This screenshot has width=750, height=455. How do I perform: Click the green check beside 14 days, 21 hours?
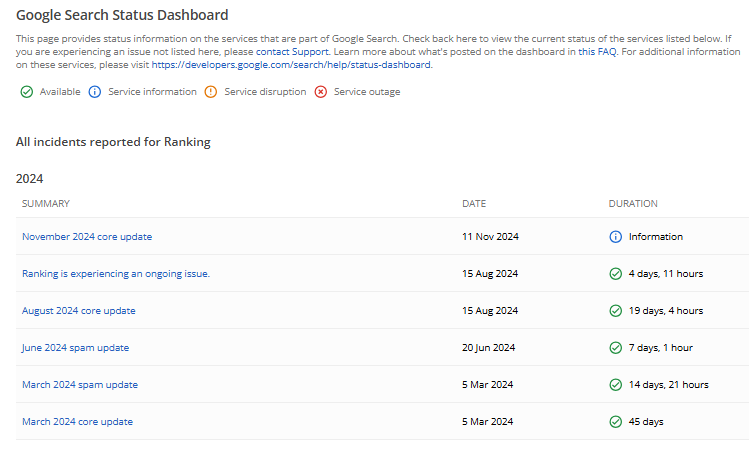(616, 385)
